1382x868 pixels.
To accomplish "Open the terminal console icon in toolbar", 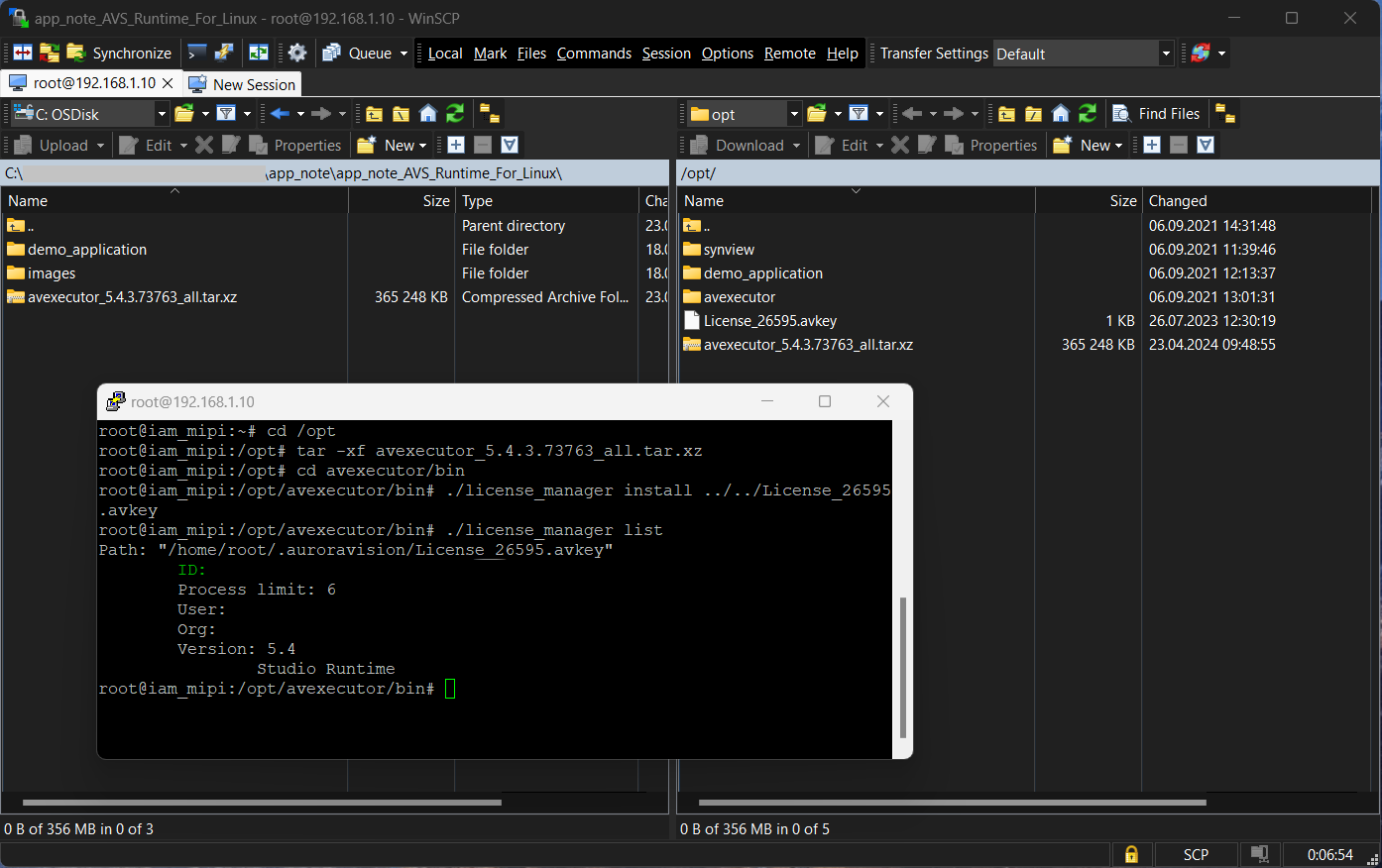I will (197, 54).
